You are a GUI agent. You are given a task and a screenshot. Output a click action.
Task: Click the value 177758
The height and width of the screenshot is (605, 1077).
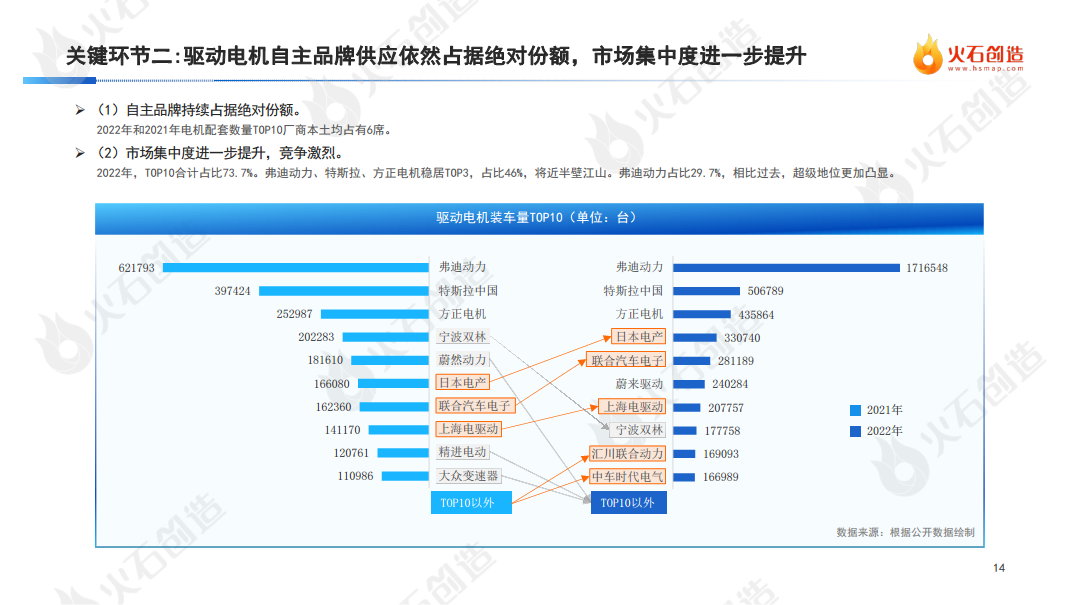pos(722,431)
